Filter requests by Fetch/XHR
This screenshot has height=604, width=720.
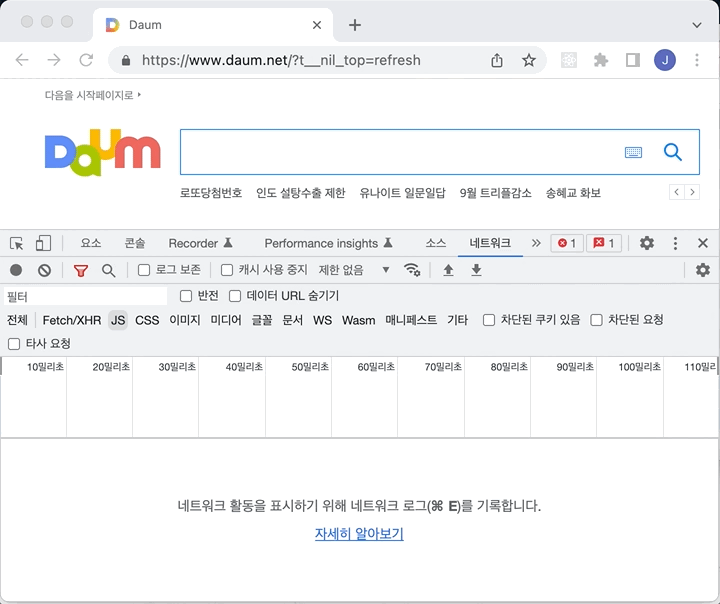coord(72,320)
